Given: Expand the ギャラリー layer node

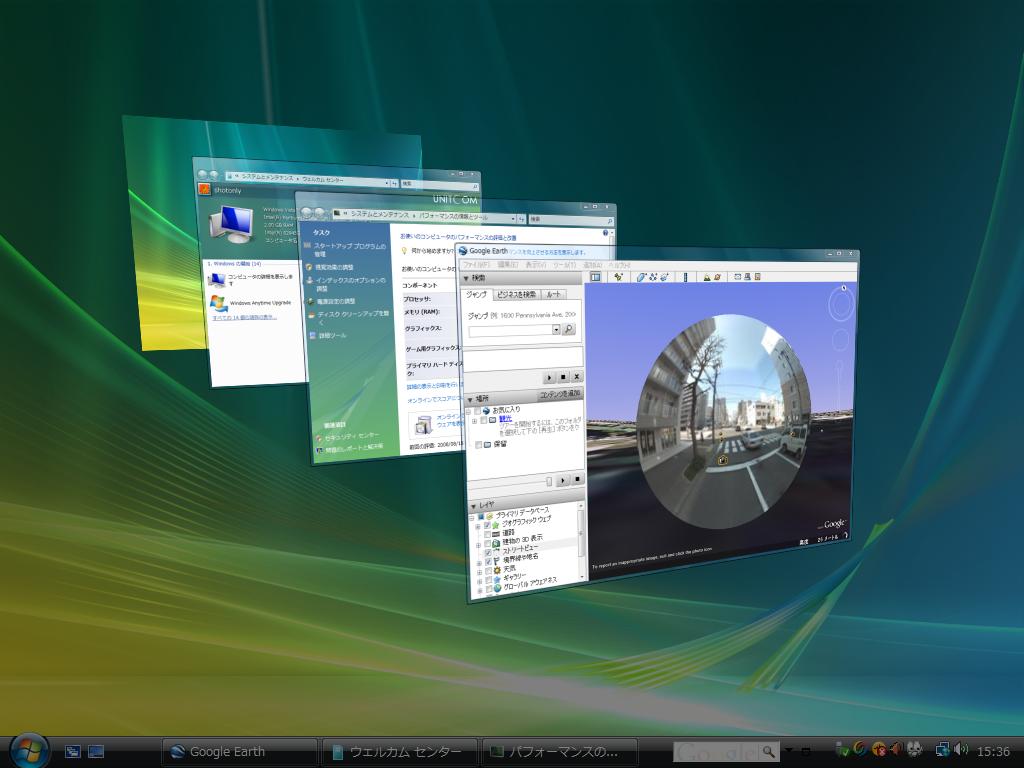Looking at the screenshot, I should click(480, 581).
